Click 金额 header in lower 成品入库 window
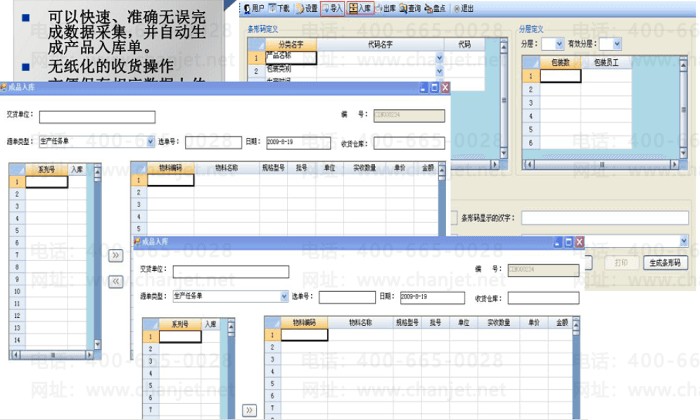The width and height of the screenshot is (700, 420). (x=562, y=322)
